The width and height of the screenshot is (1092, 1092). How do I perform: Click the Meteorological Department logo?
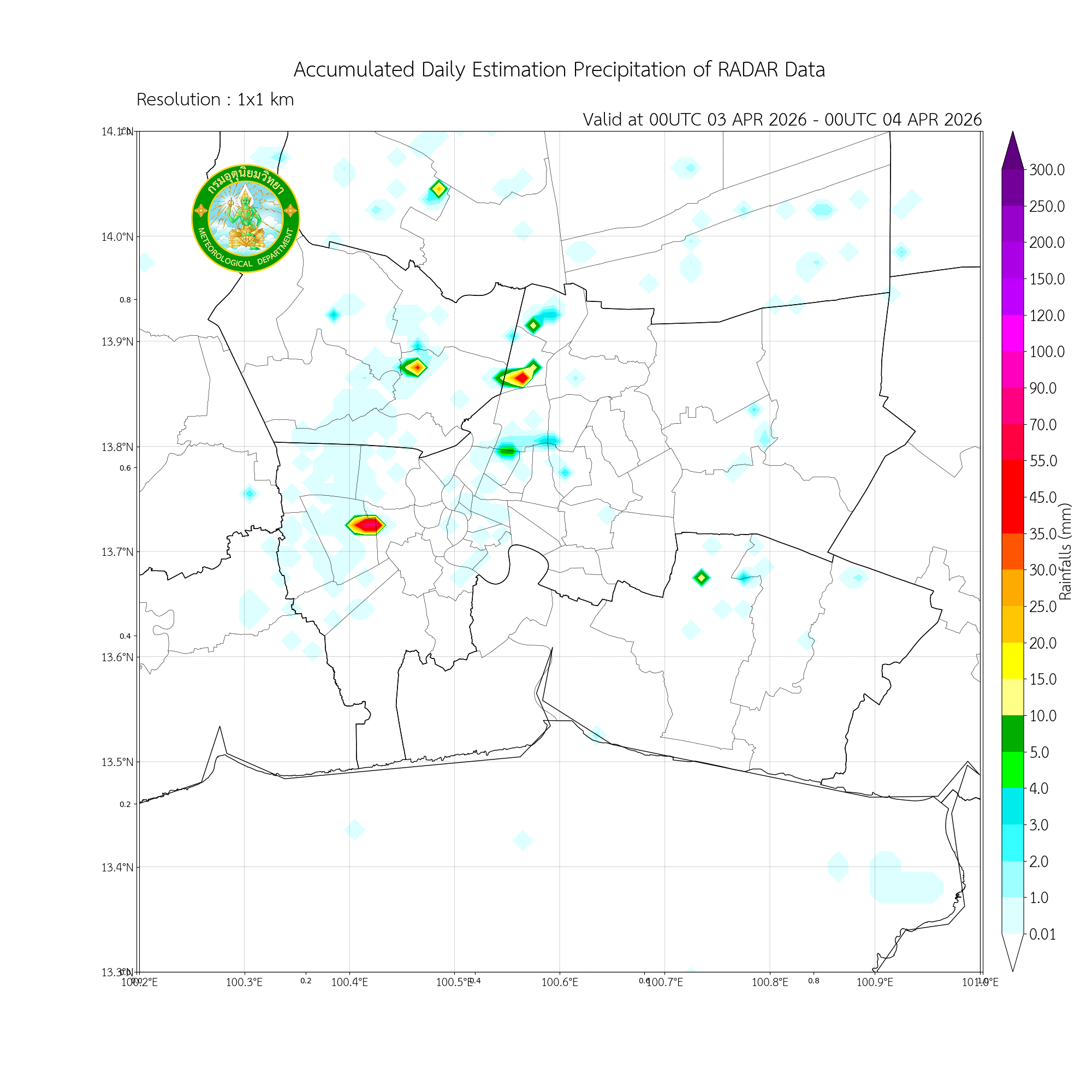[245, 218]
